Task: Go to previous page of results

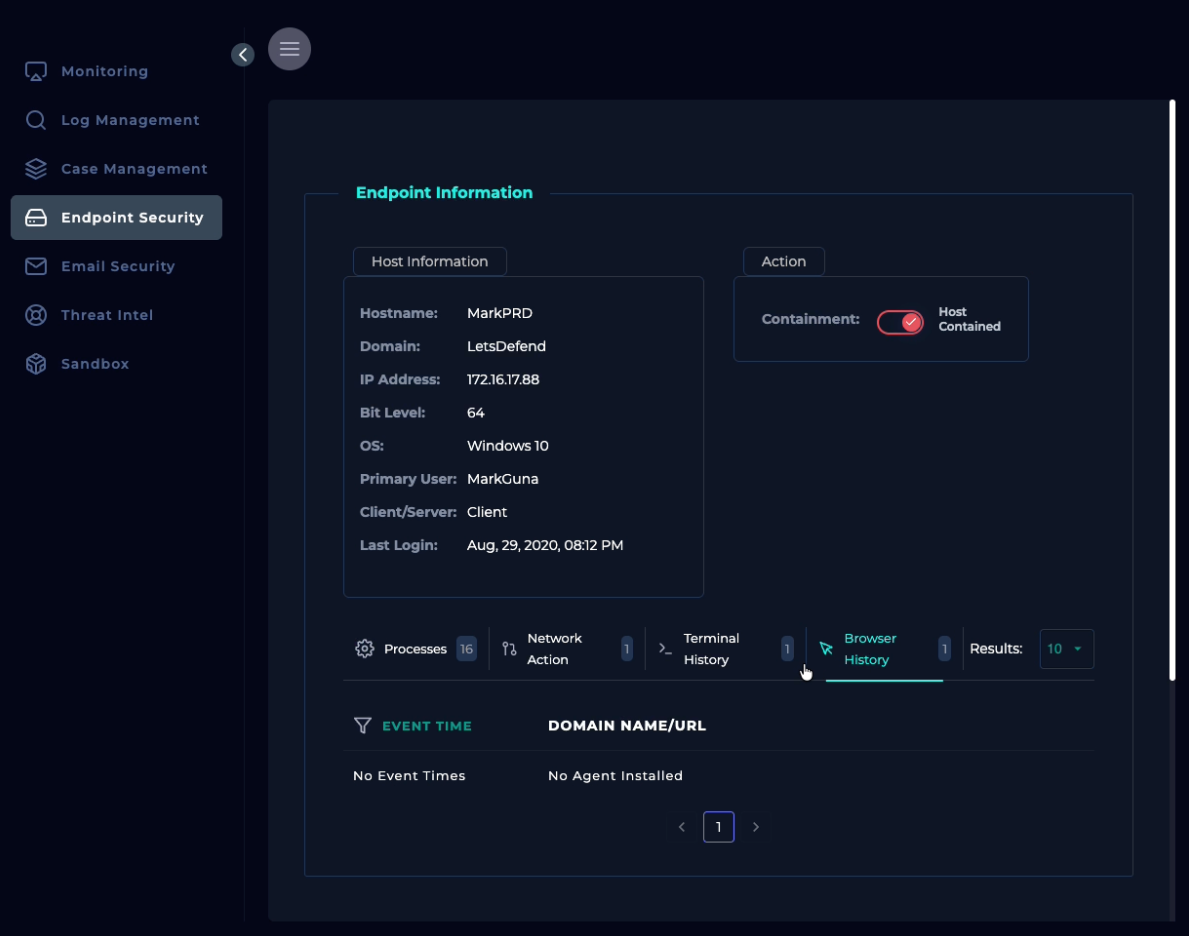Action: [x=682, y=827]
